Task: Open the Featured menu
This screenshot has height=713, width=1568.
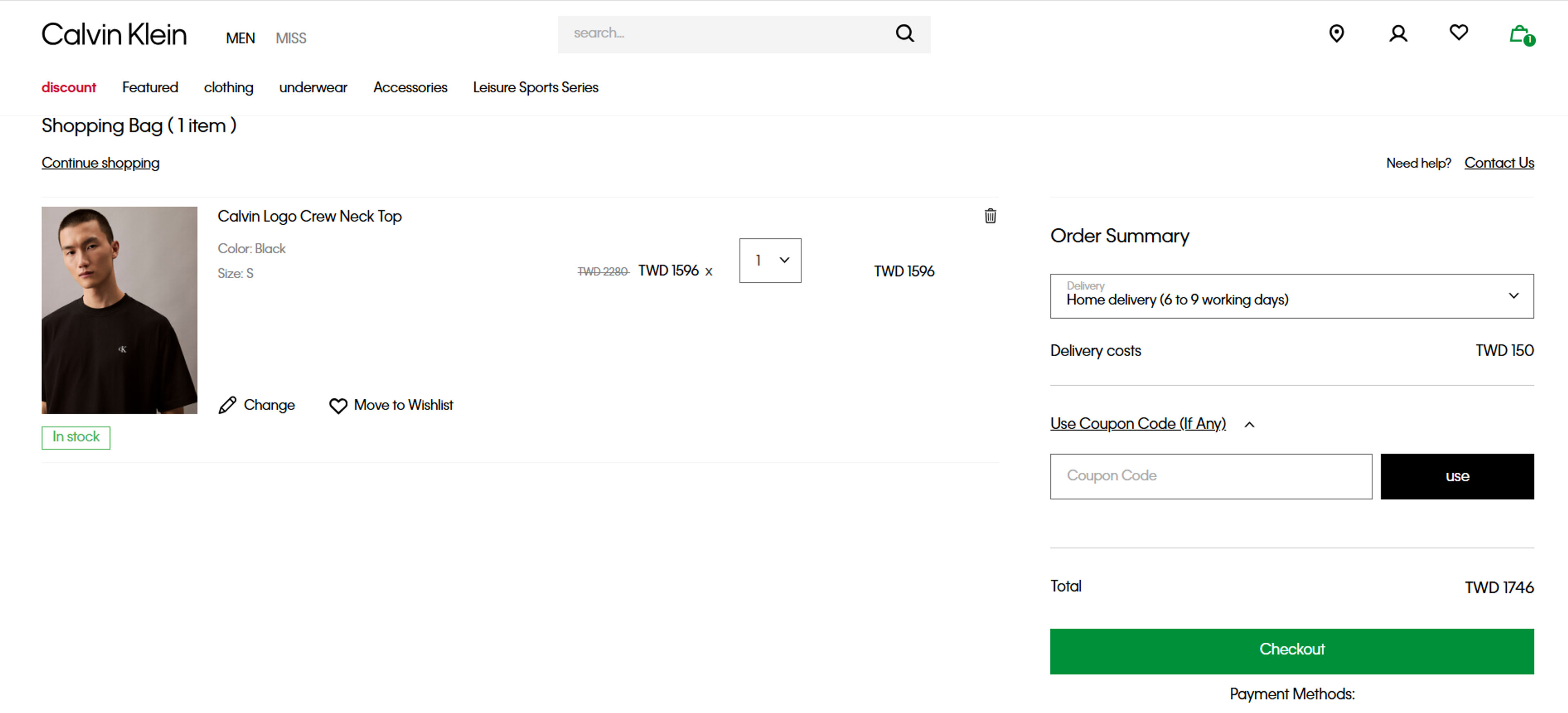Action: 150,88
